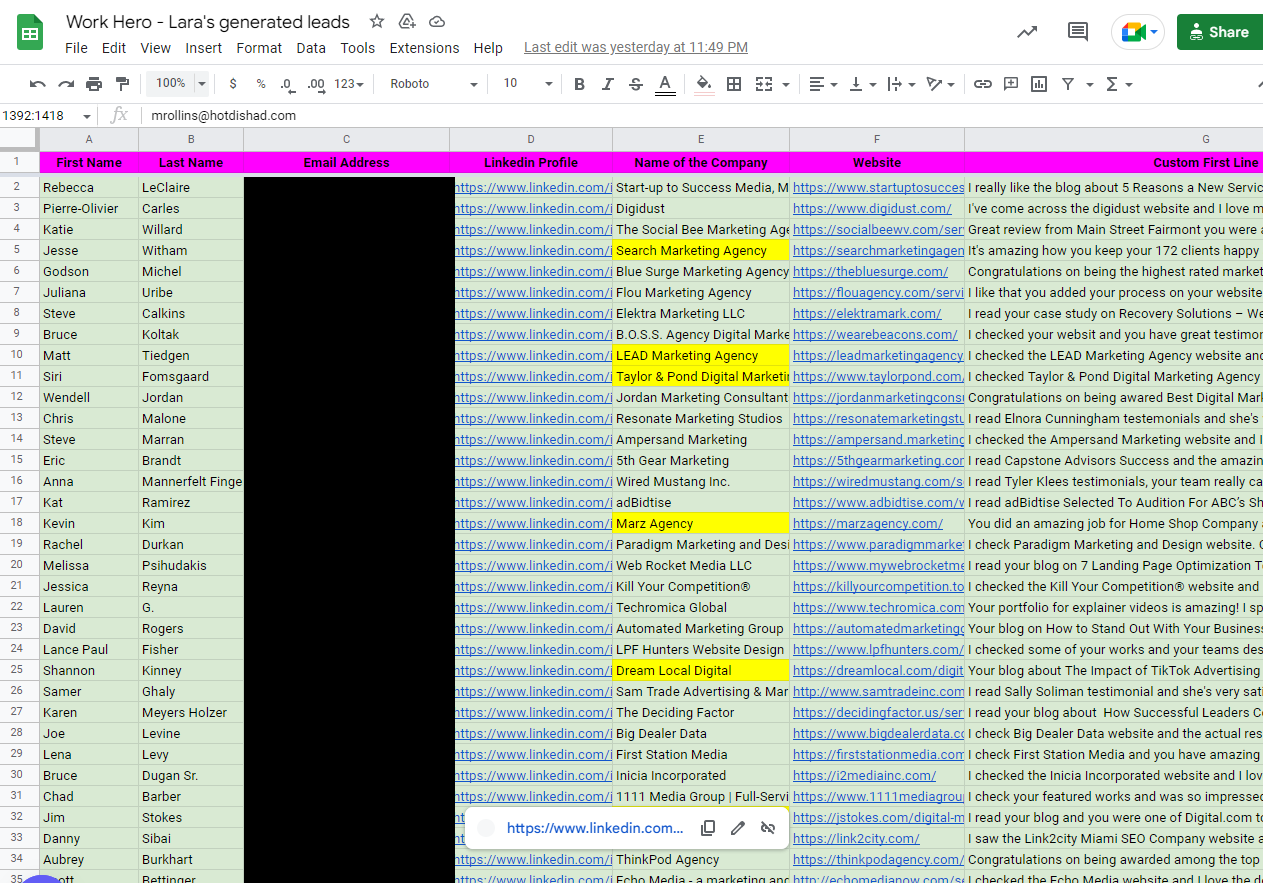Screen dimensions: 1263x883
Task: Format as currency with the dollar icon
Action: pyautogui.click(x=233, y=84)
